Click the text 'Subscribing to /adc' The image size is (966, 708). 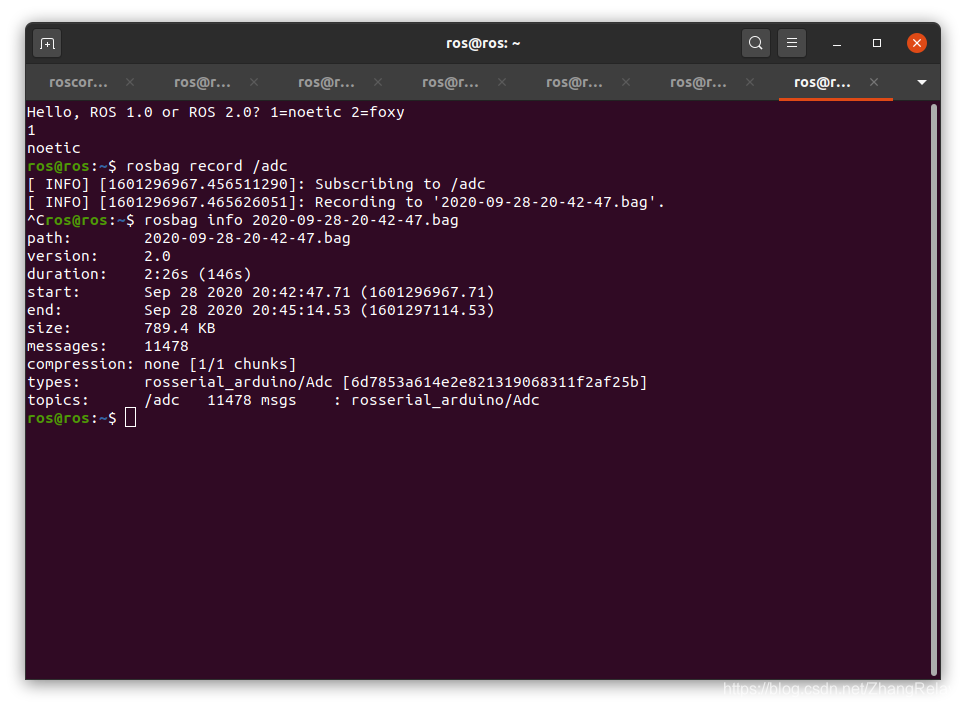(400, 184)
